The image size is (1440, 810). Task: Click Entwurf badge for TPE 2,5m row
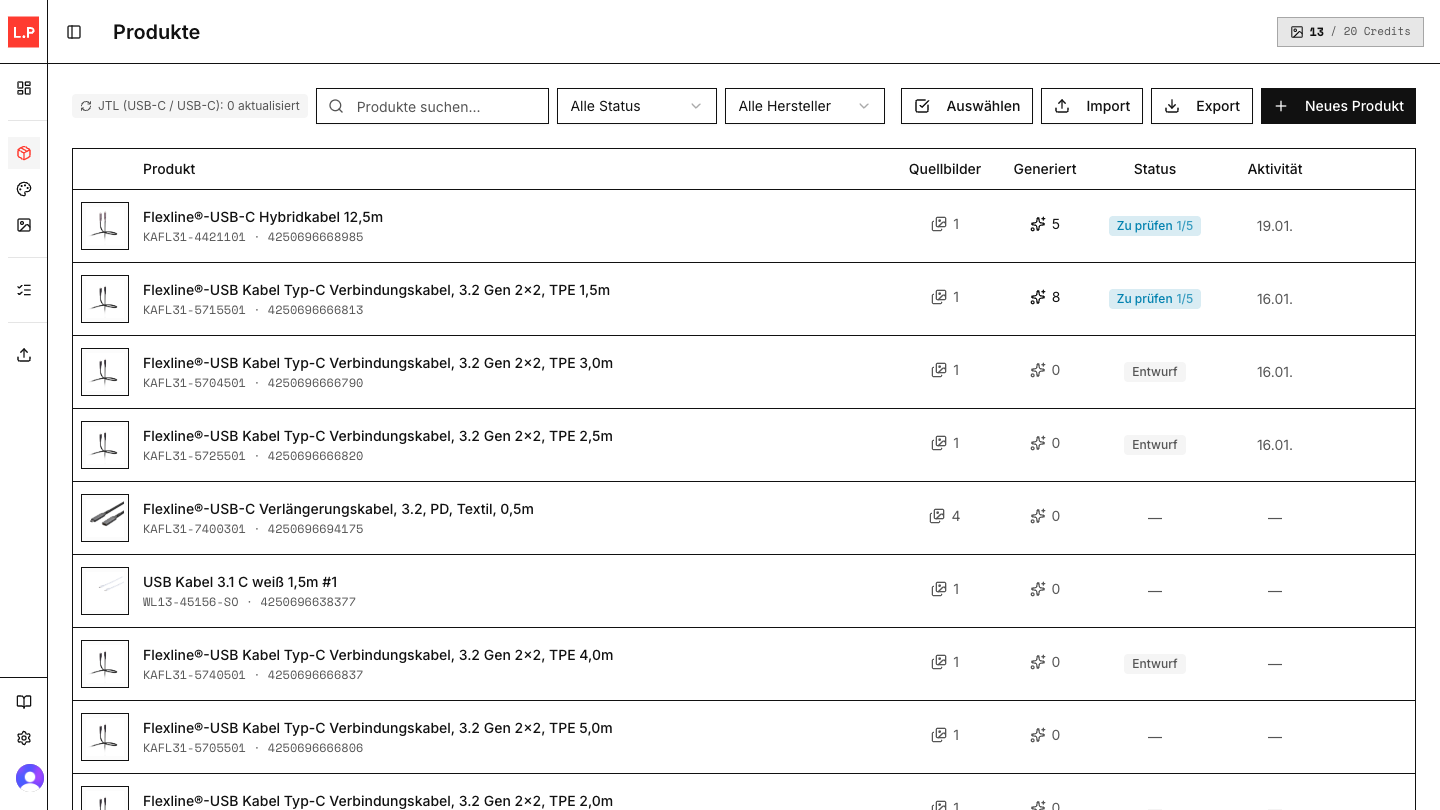point(1155,445)
